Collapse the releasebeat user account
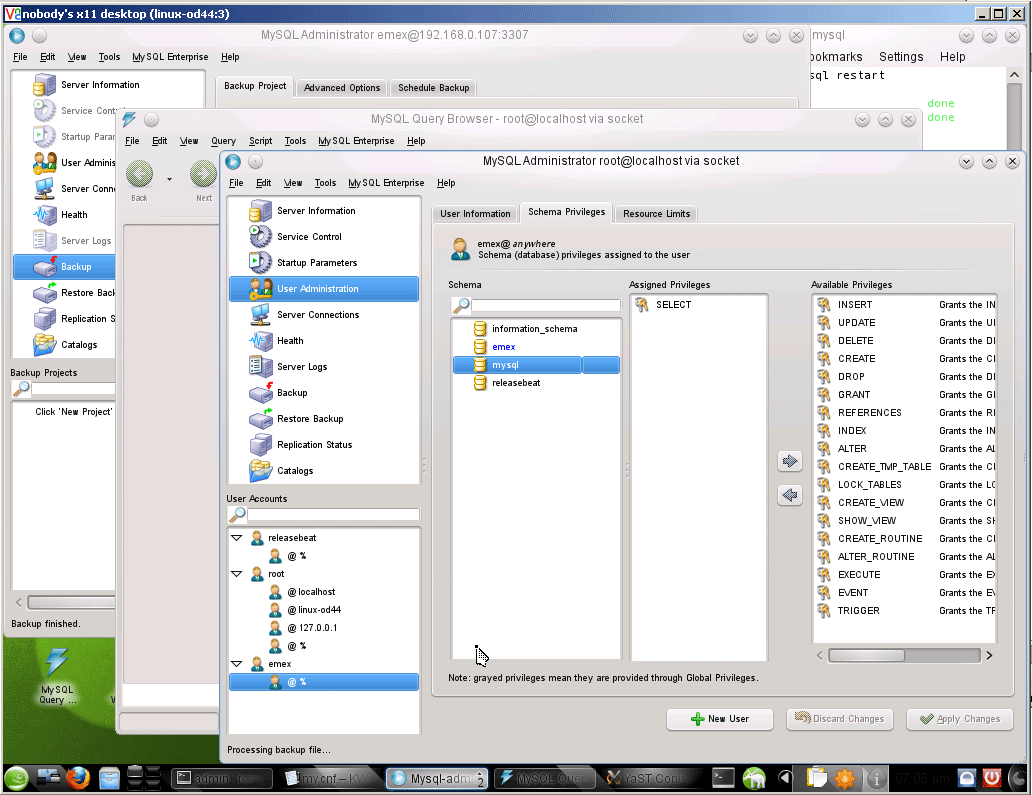 coord(237,538)
